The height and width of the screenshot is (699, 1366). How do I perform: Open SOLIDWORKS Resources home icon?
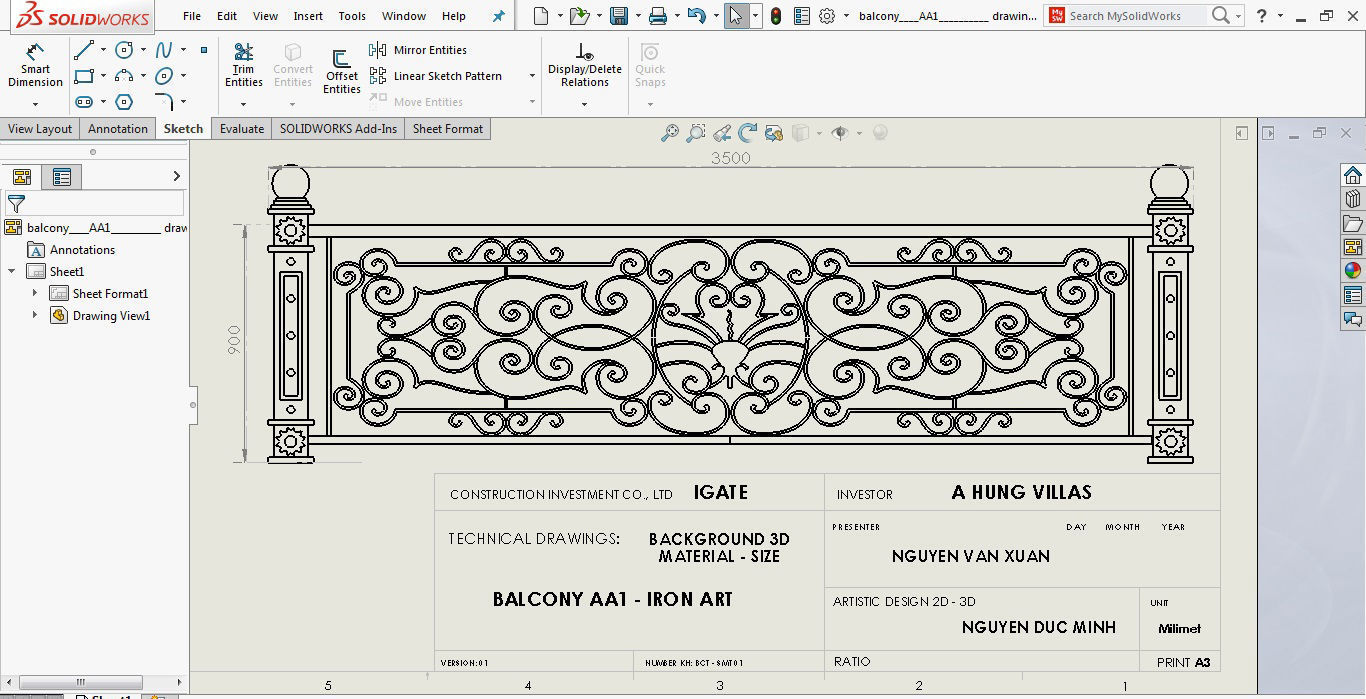click(1352, 175)
